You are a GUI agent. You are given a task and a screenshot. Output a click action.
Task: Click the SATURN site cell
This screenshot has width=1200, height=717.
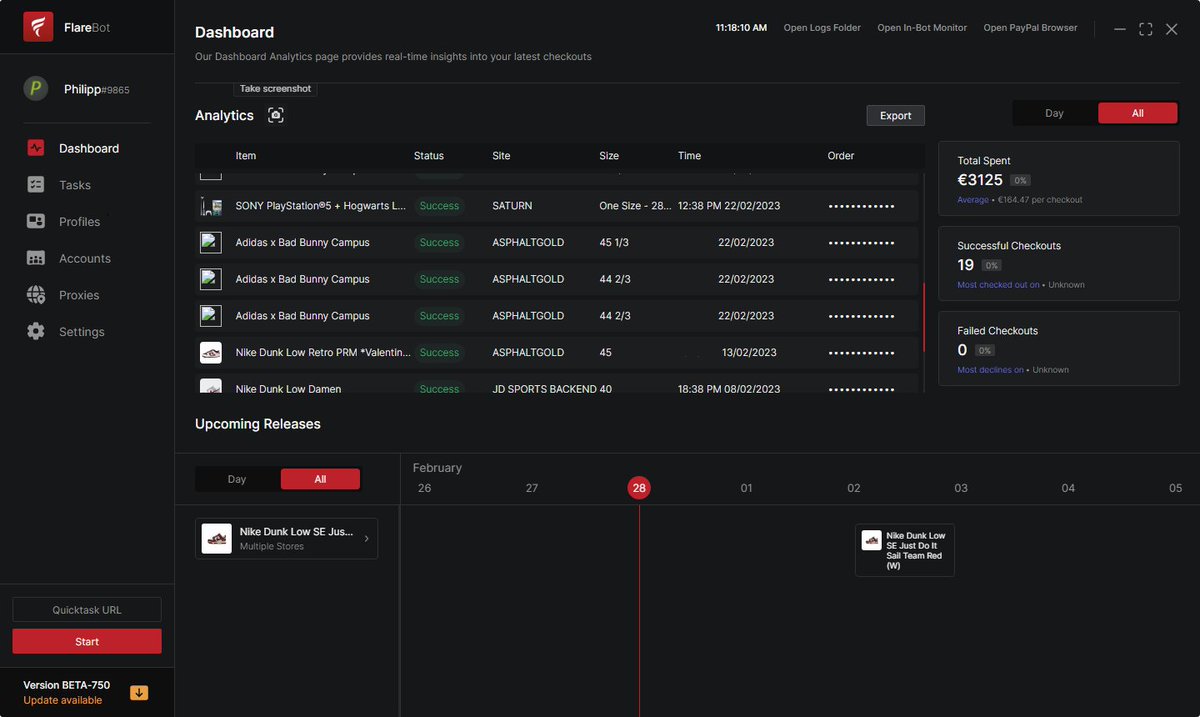point(512,206)
